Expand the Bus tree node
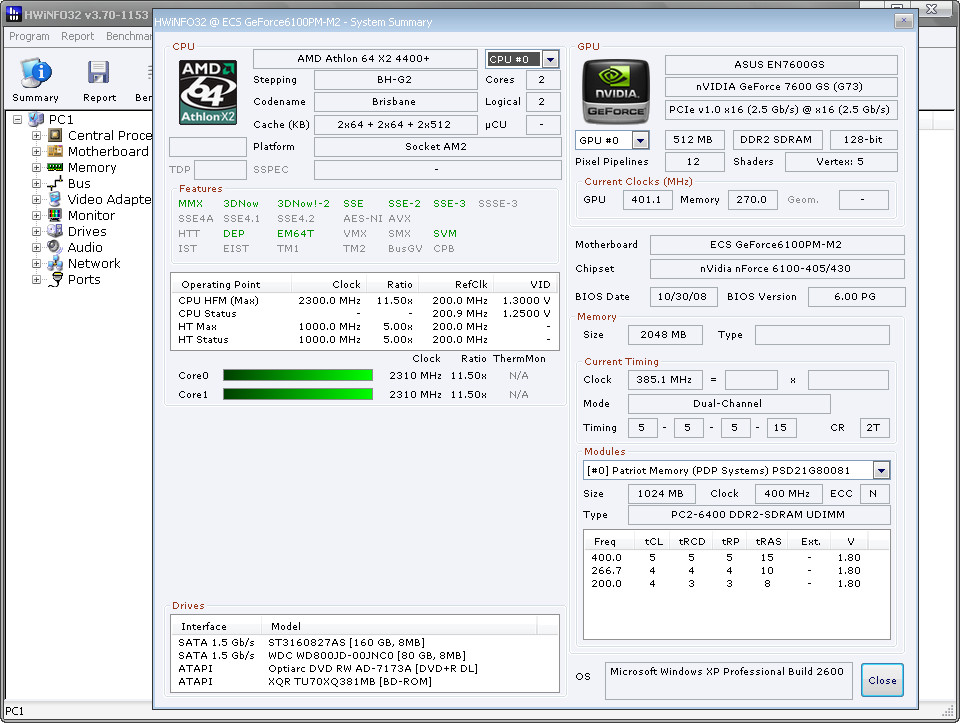 (36, 183)
